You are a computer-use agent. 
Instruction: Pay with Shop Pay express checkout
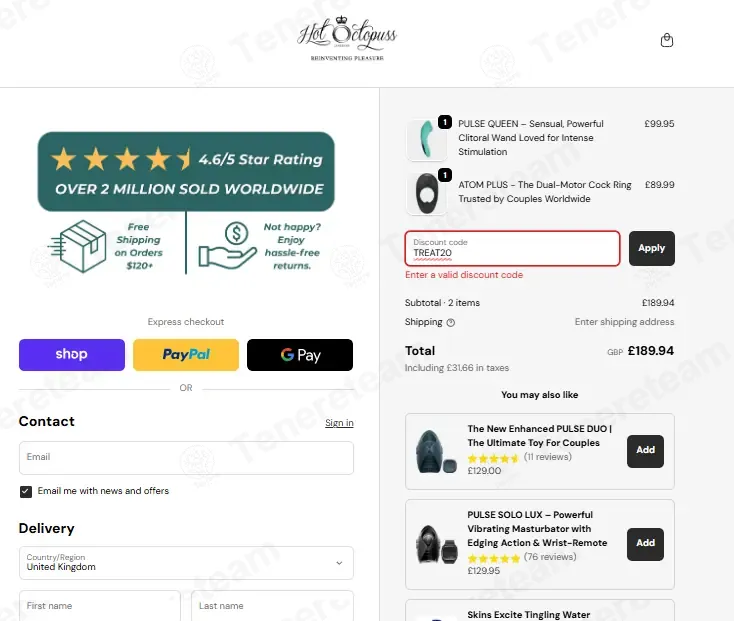tap(72, 355)
